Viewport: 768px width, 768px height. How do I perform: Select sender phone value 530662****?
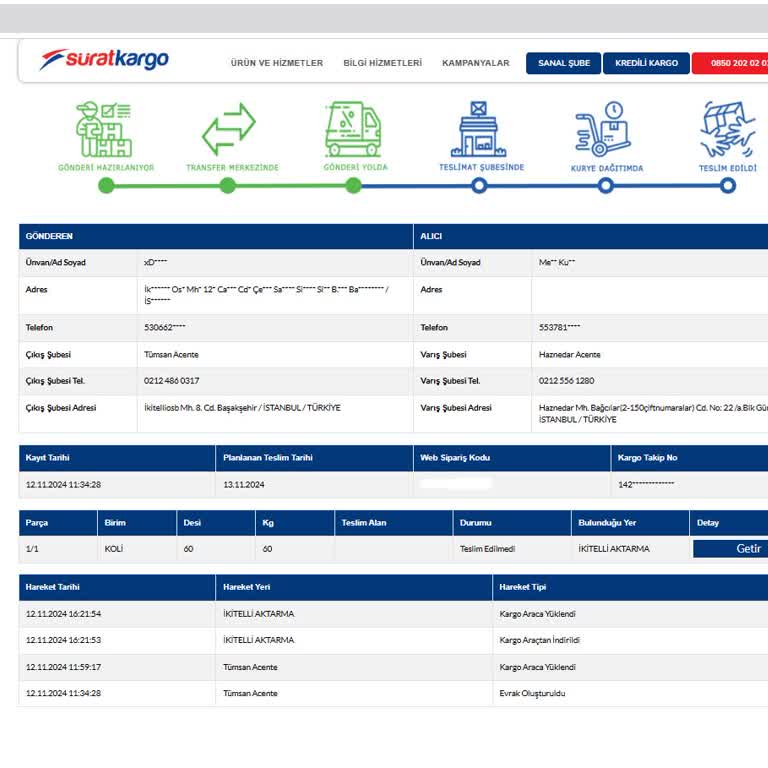[x=165, y=328]
